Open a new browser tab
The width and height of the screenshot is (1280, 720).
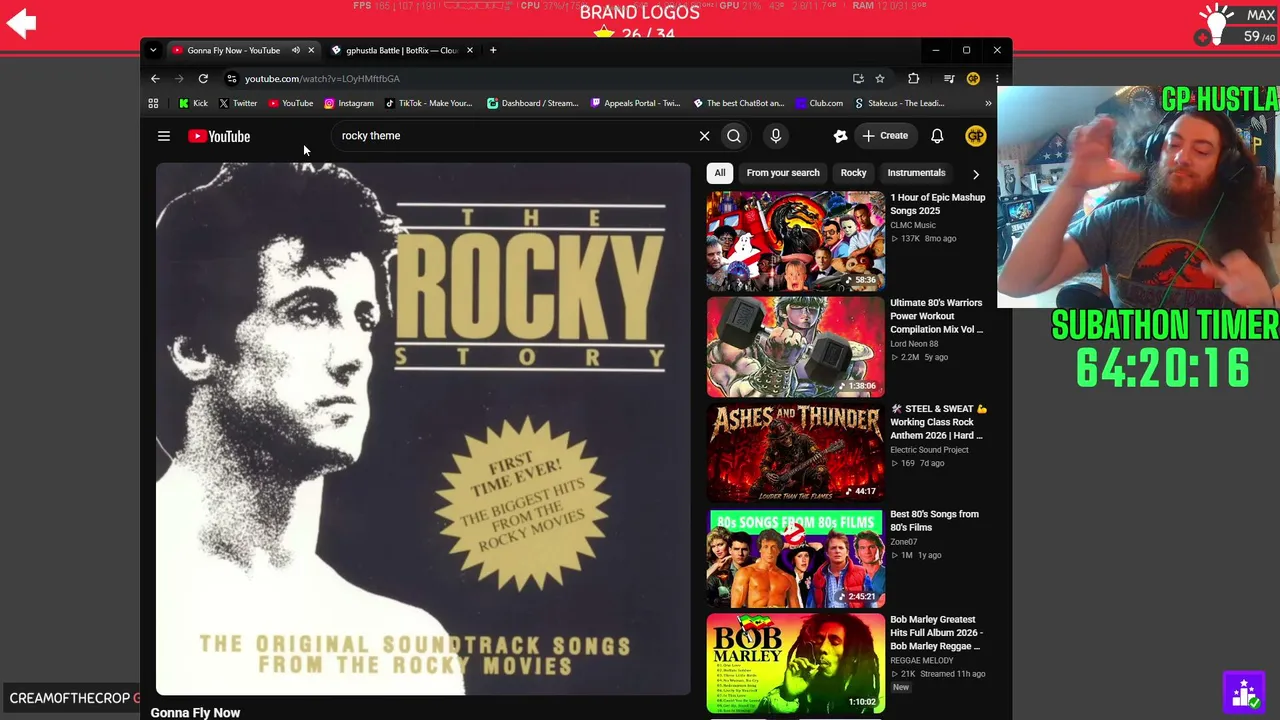pyautogui.click(x=493, y=50)
